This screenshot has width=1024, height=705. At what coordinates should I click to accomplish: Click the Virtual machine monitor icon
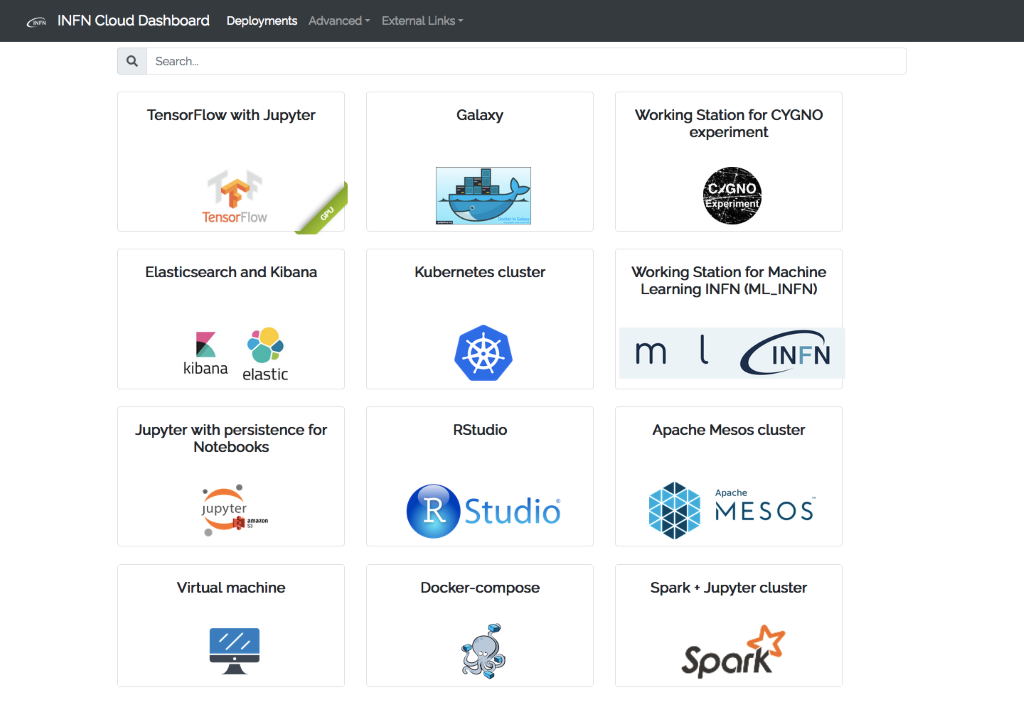234,651
